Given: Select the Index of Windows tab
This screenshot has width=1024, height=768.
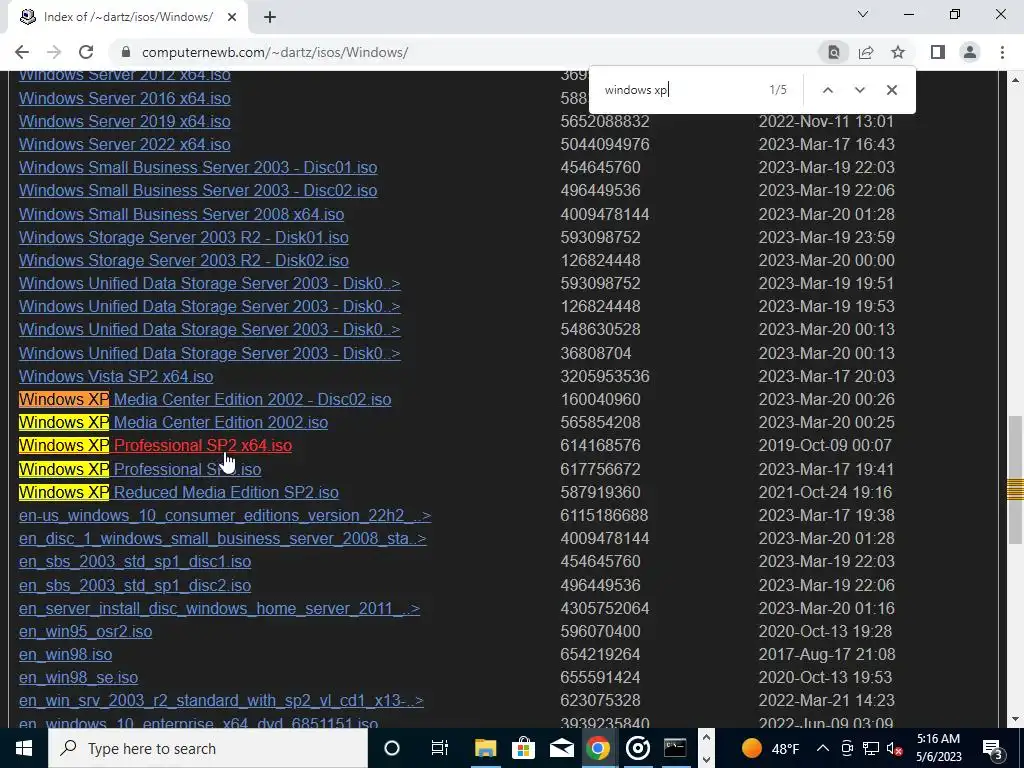Looking at the screenshot, I should pyautogui.click(x=127, y=18).
